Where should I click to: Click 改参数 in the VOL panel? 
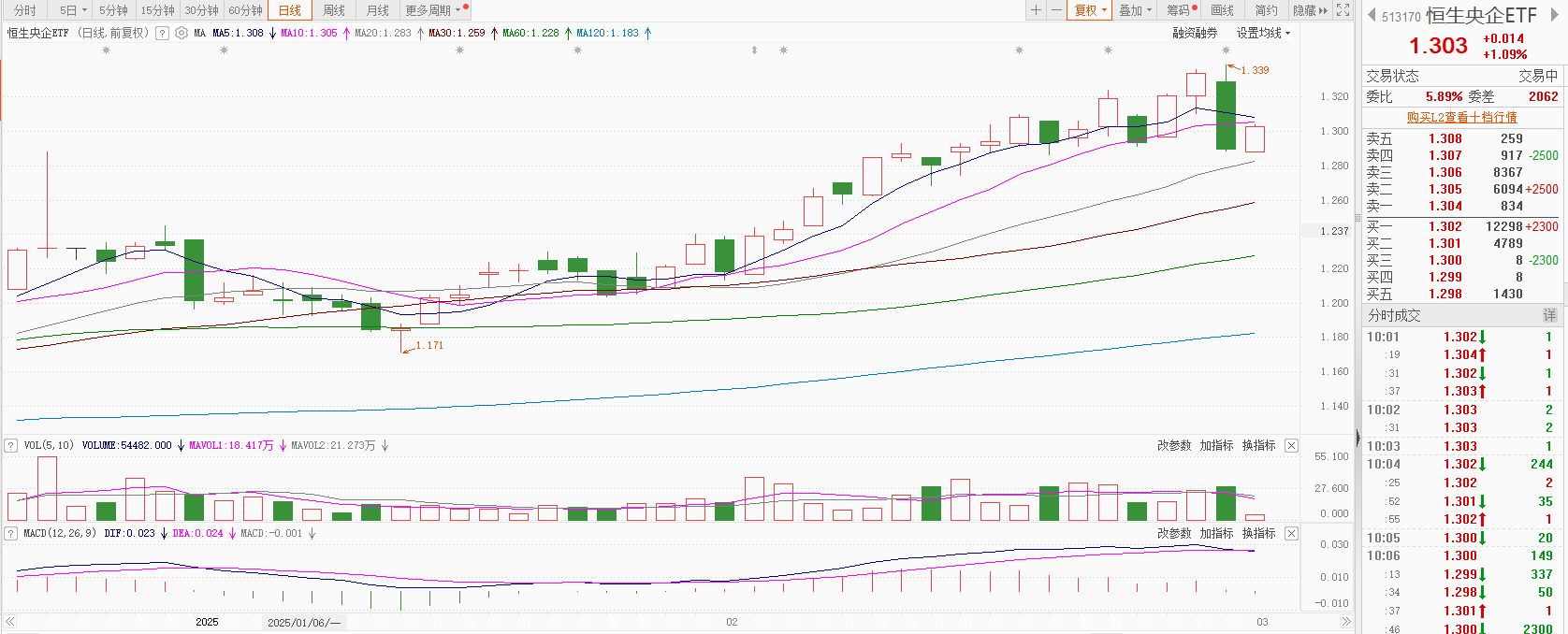click(x=1173, y=445)
